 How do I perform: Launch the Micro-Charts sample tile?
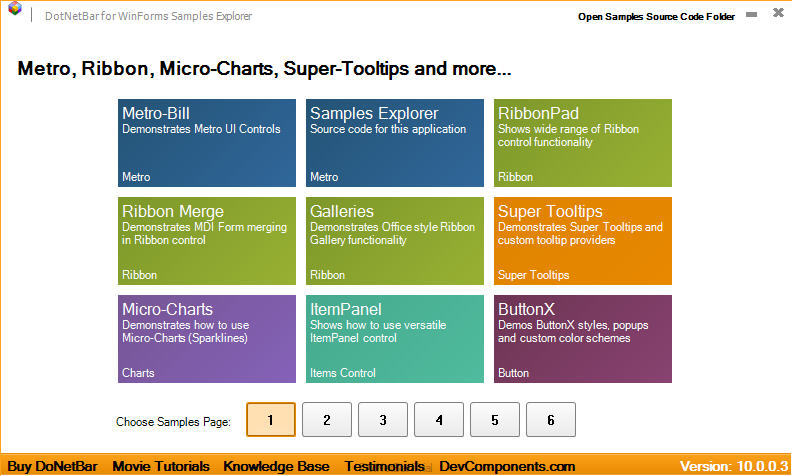click(x=207, y=339)
